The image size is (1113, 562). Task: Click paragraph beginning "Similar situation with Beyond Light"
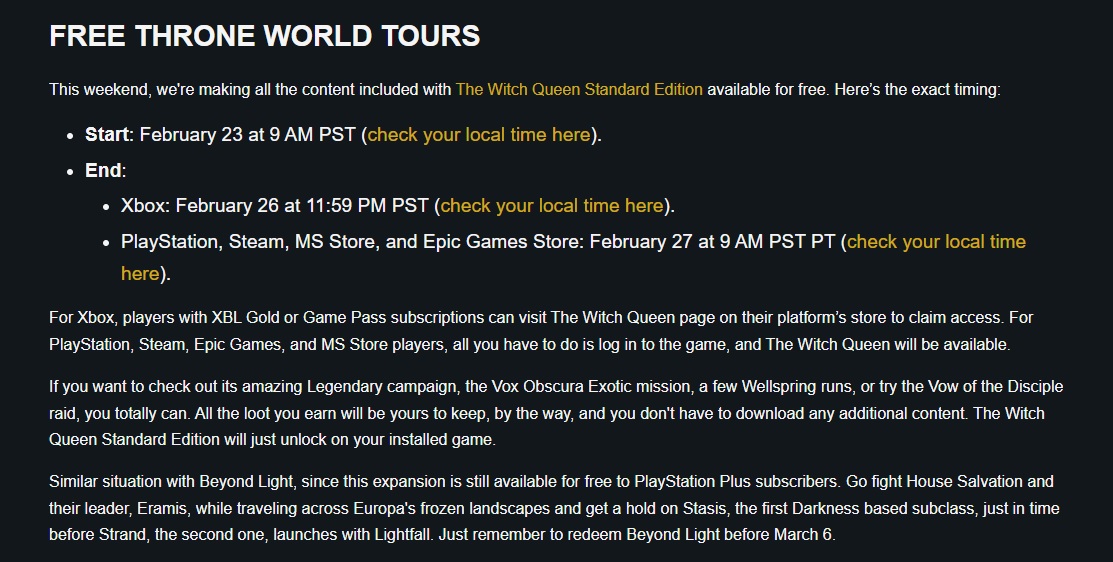point(554,508)
